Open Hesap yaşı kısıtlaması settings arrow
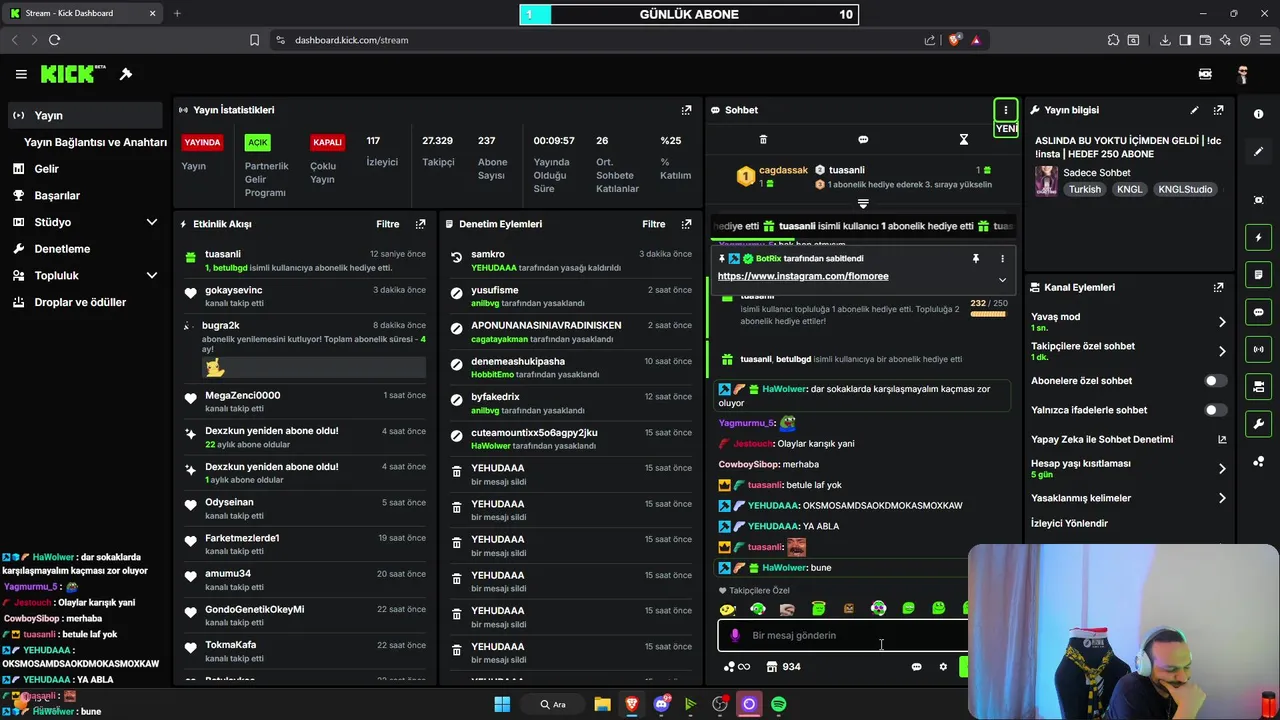The image size is (1280, 720). [1222, 468]
